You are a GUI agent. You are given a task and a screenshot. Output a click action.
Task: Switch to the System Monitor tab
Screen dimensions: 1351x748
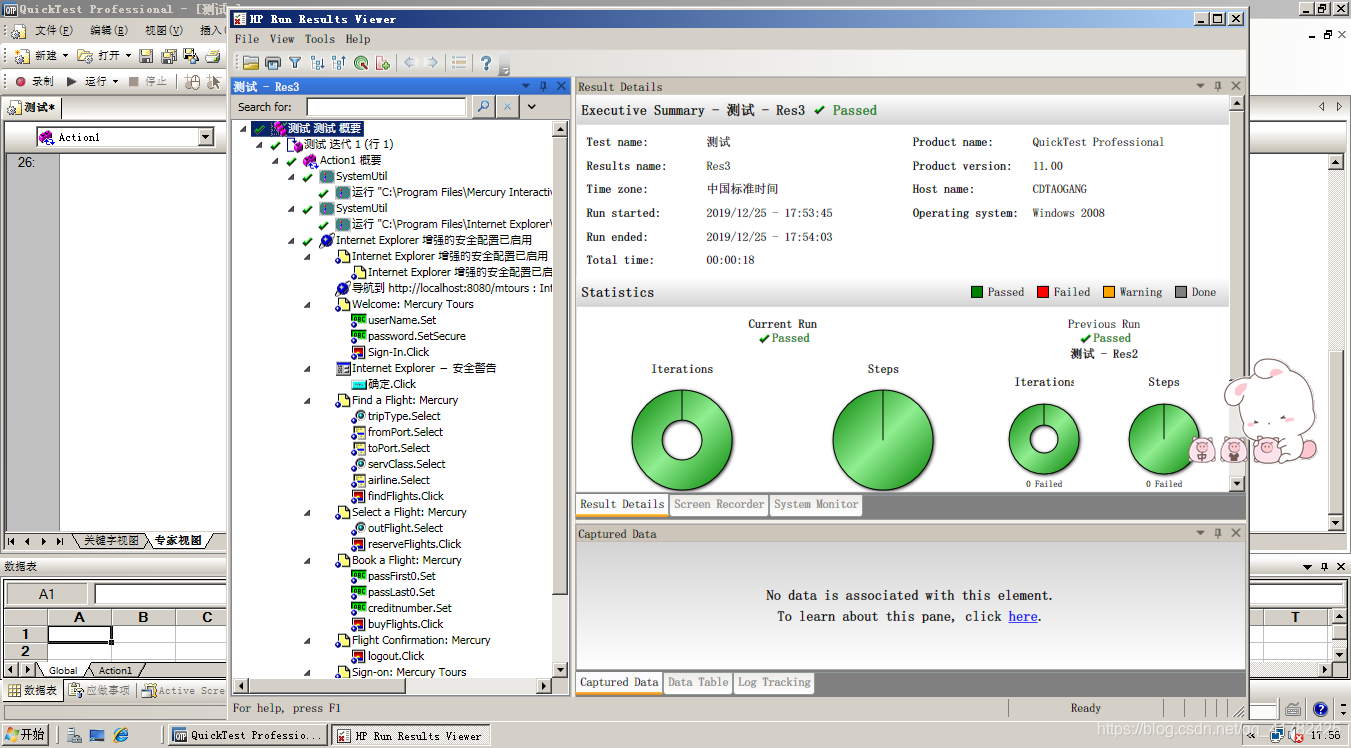click(816, 504)
